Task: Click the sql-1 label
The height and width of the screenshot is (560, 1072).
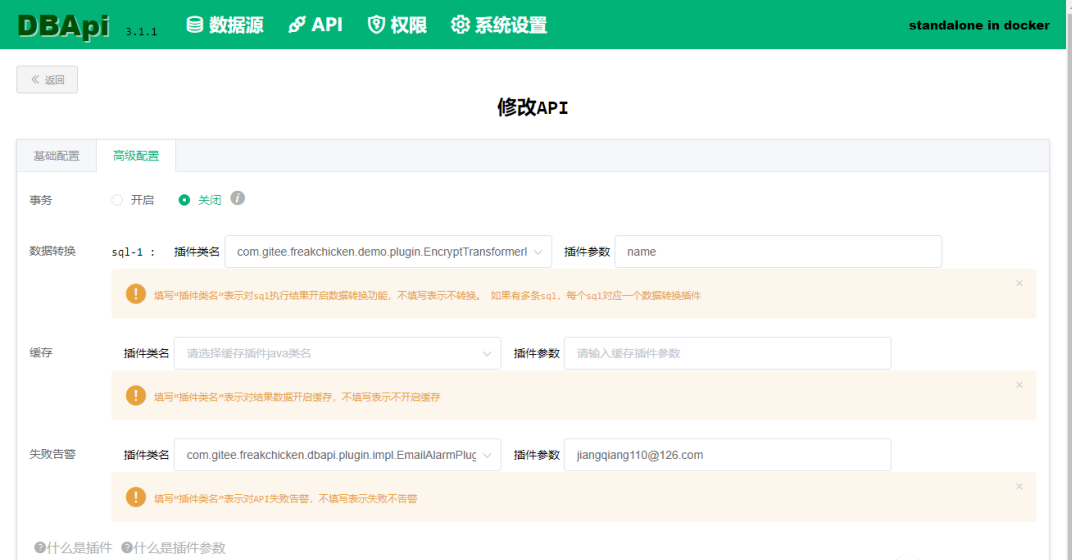Action: 133,252
